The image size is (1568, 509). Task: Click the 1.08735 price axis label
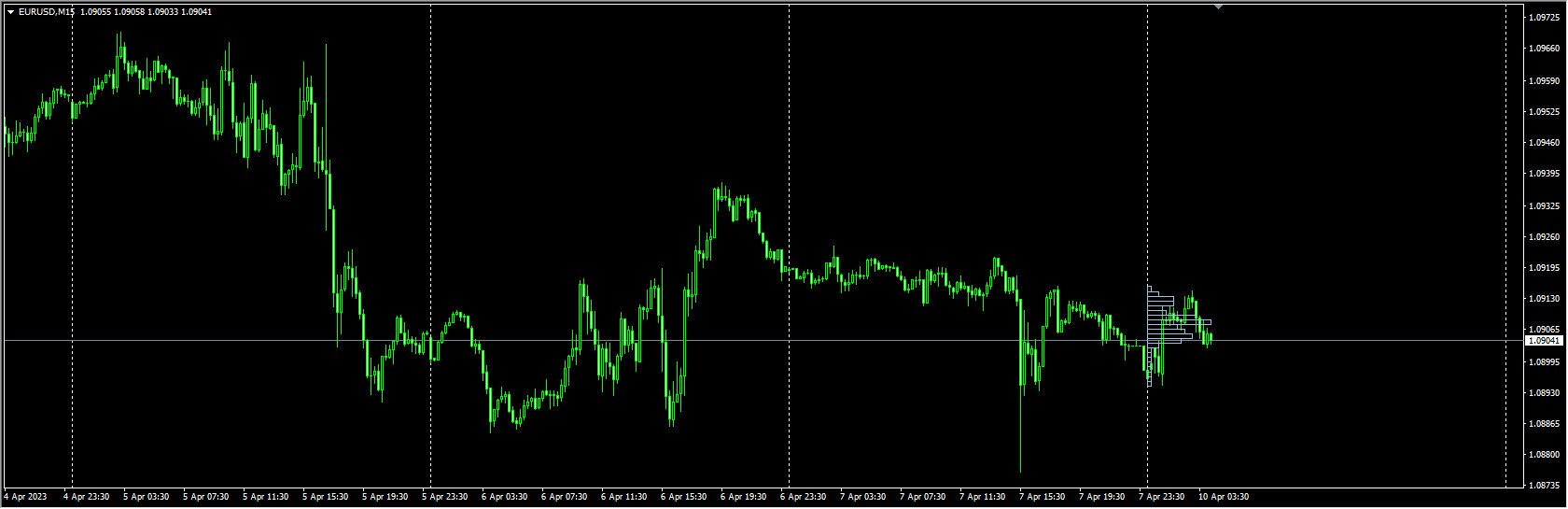(x=1546, y=486)
